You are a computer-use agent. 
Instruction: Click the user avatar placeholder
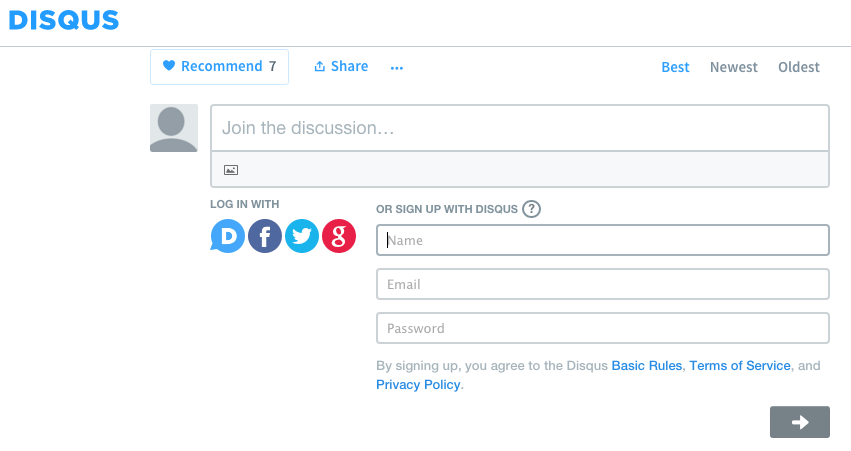(x=174, y=128)
